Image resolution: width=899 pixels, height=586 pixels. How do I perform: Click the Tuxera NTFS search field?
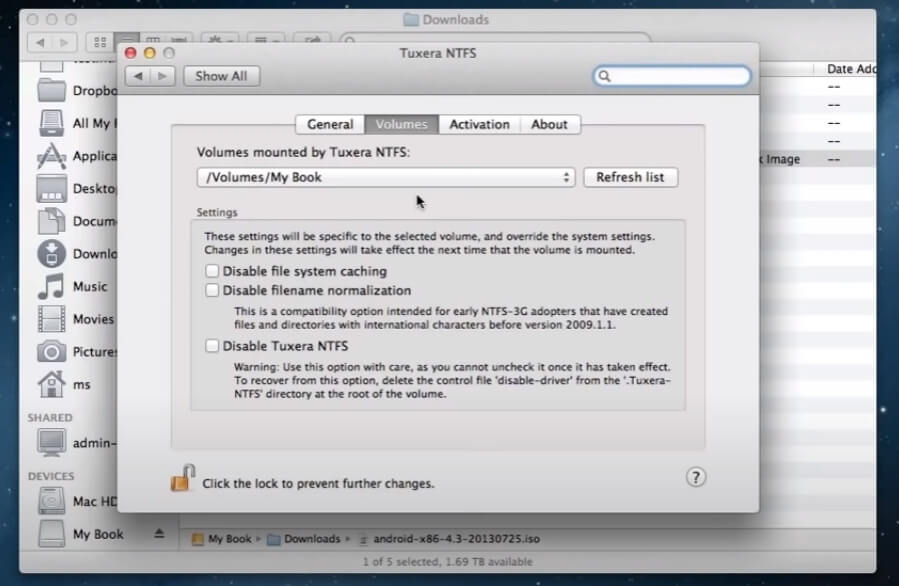click(x=672, y=76)
